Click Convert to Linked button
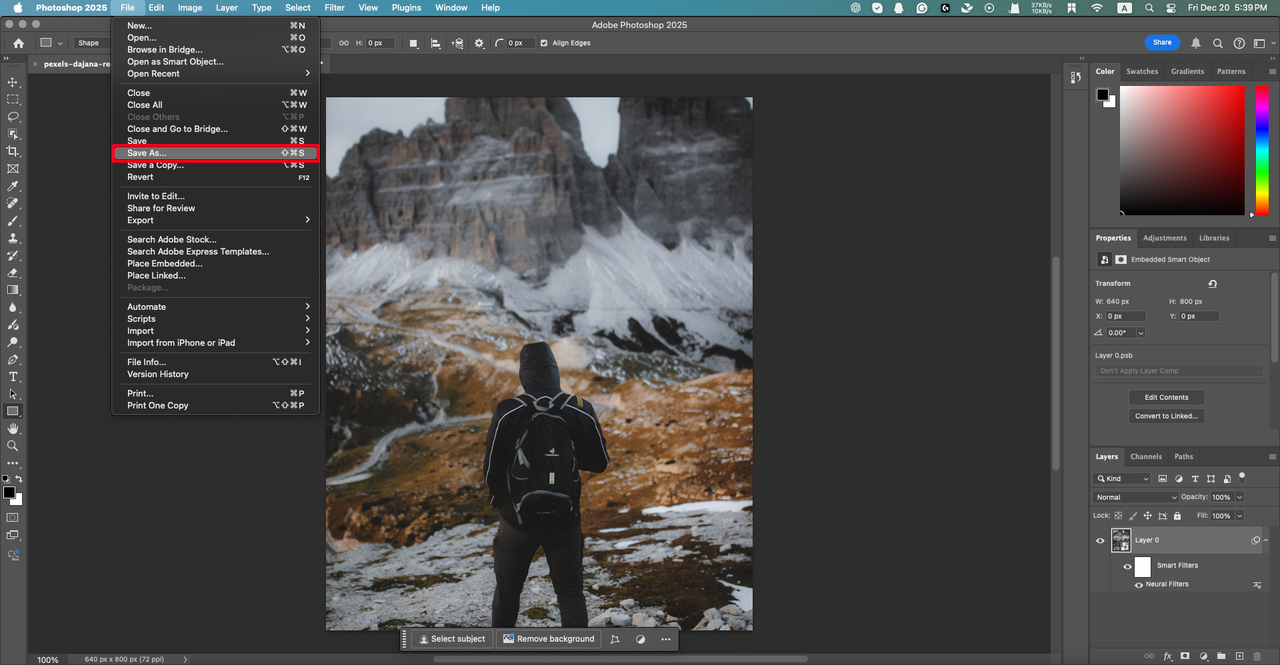Image resolution: width=1280 pixels, height=665 pixels. [1167, 416]
